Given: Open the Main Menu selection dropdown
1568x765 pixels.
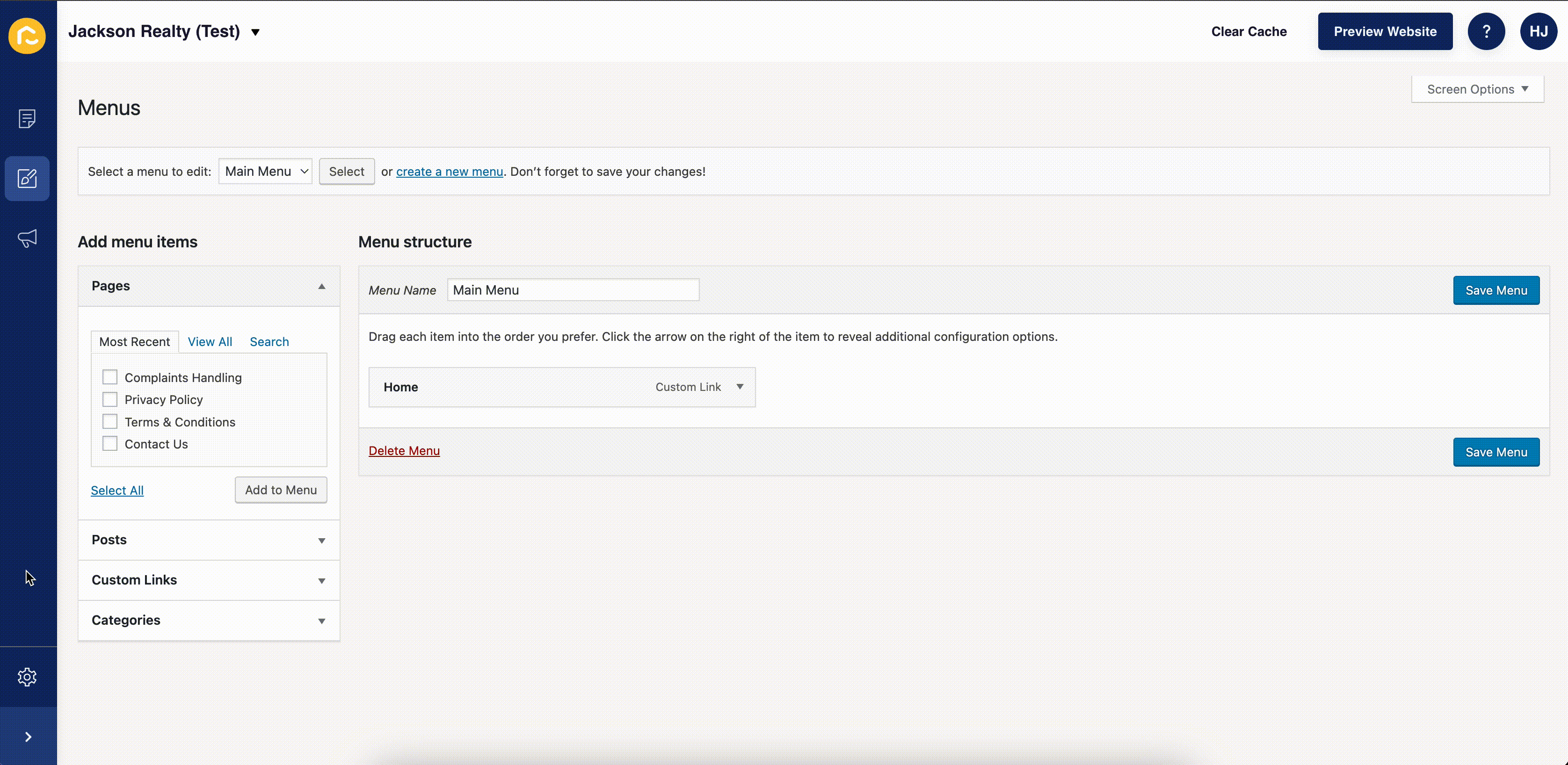Looking at the screenshot, I should pyautogui.click(x=265, y=171).
